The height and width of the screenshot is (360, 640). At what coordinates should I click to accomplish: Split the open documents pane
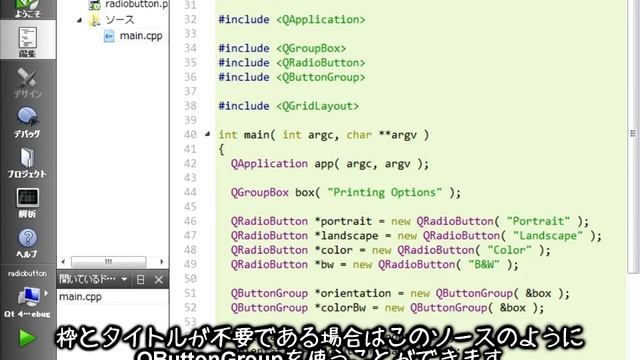(140, 280)
